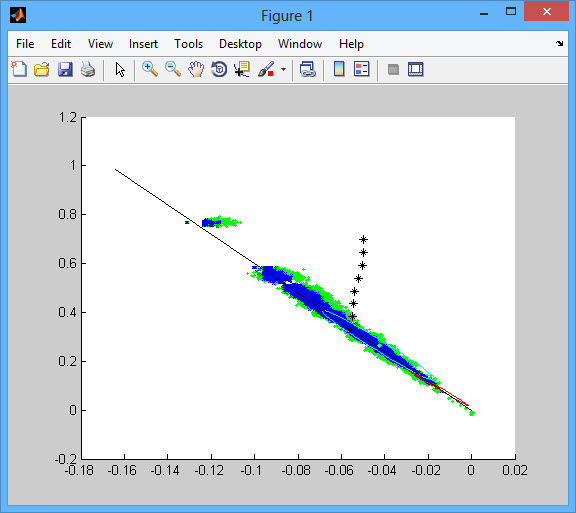Insert legend using toolbar icon

click(361, 69)
